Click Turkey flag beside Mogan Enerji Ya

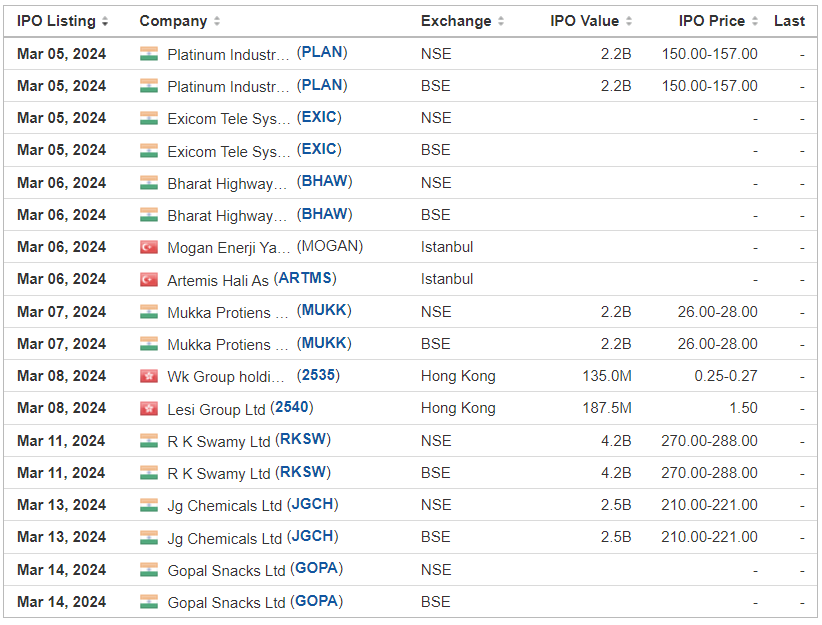[x=149, y=247]
